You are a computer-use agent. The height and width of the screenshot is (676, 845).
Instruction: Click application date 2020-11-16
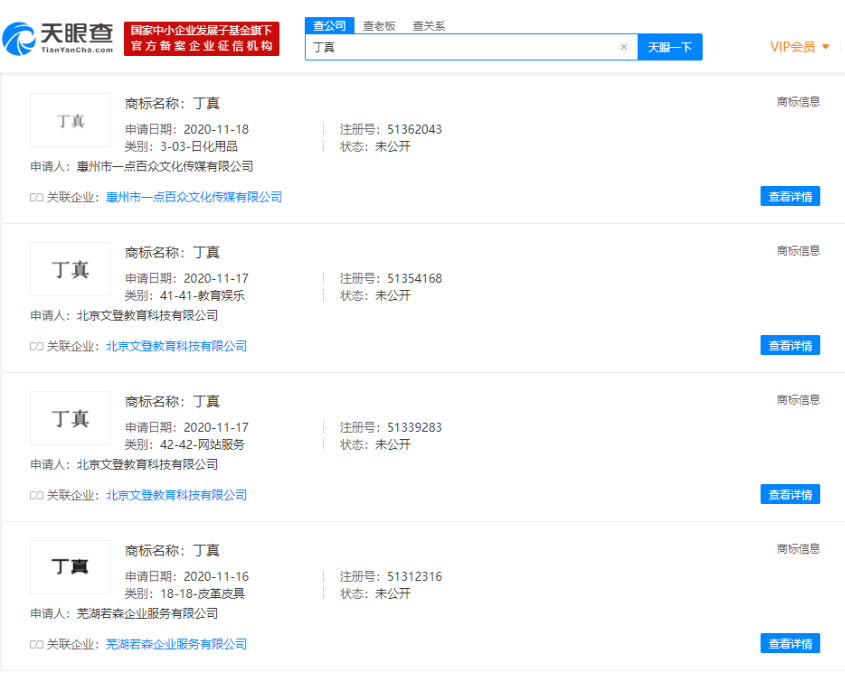216,576
